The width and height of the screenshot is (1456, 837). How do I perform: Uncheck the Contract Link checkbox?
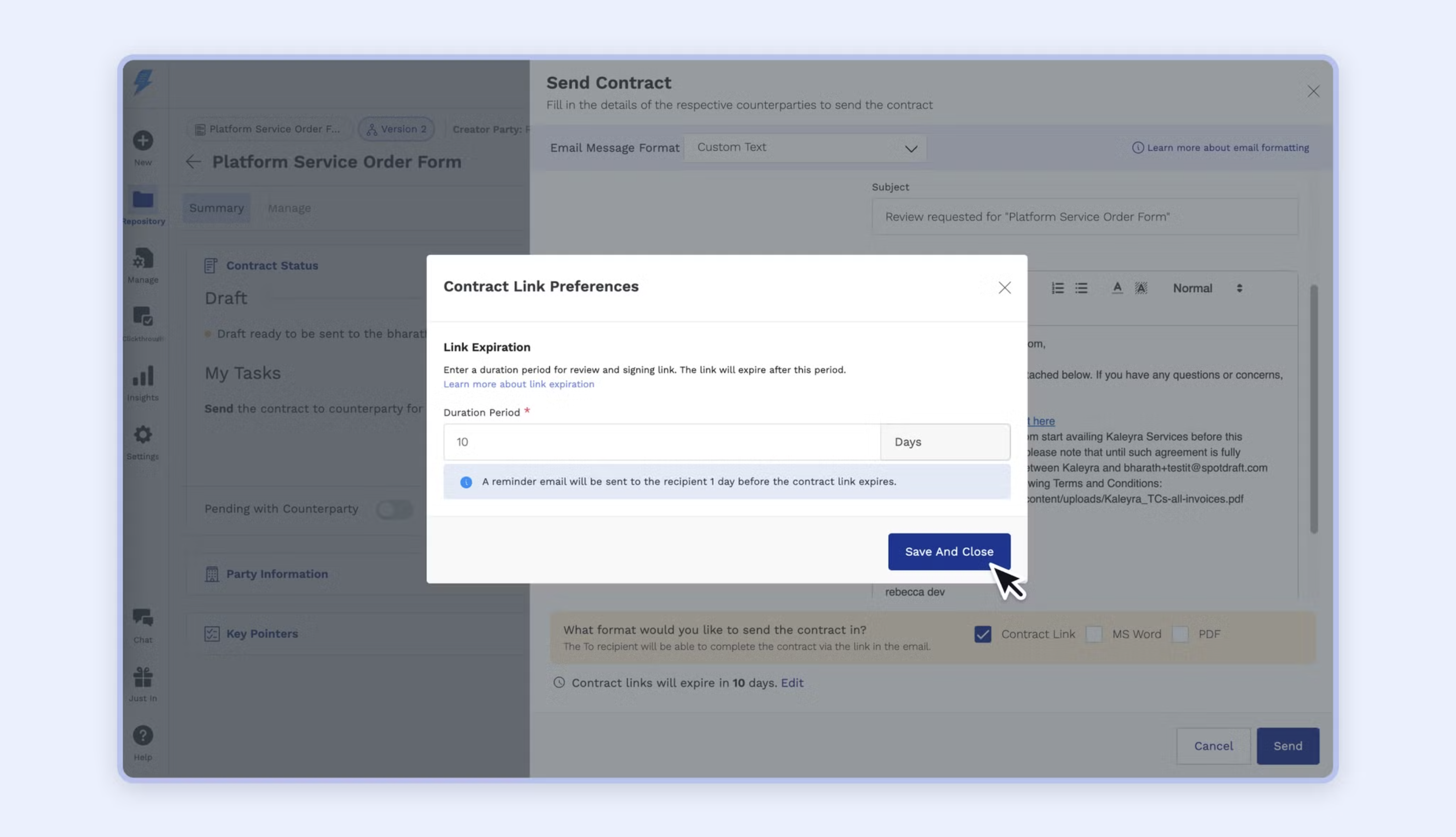point(983,634)
